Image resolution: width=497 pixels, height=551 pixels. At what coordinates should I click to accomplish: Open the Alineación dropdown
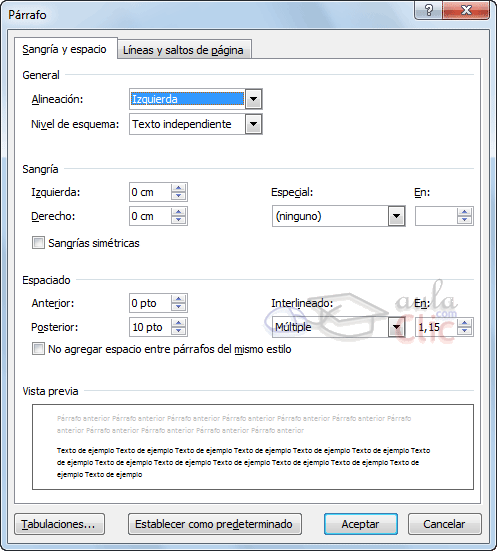(253, 99)
